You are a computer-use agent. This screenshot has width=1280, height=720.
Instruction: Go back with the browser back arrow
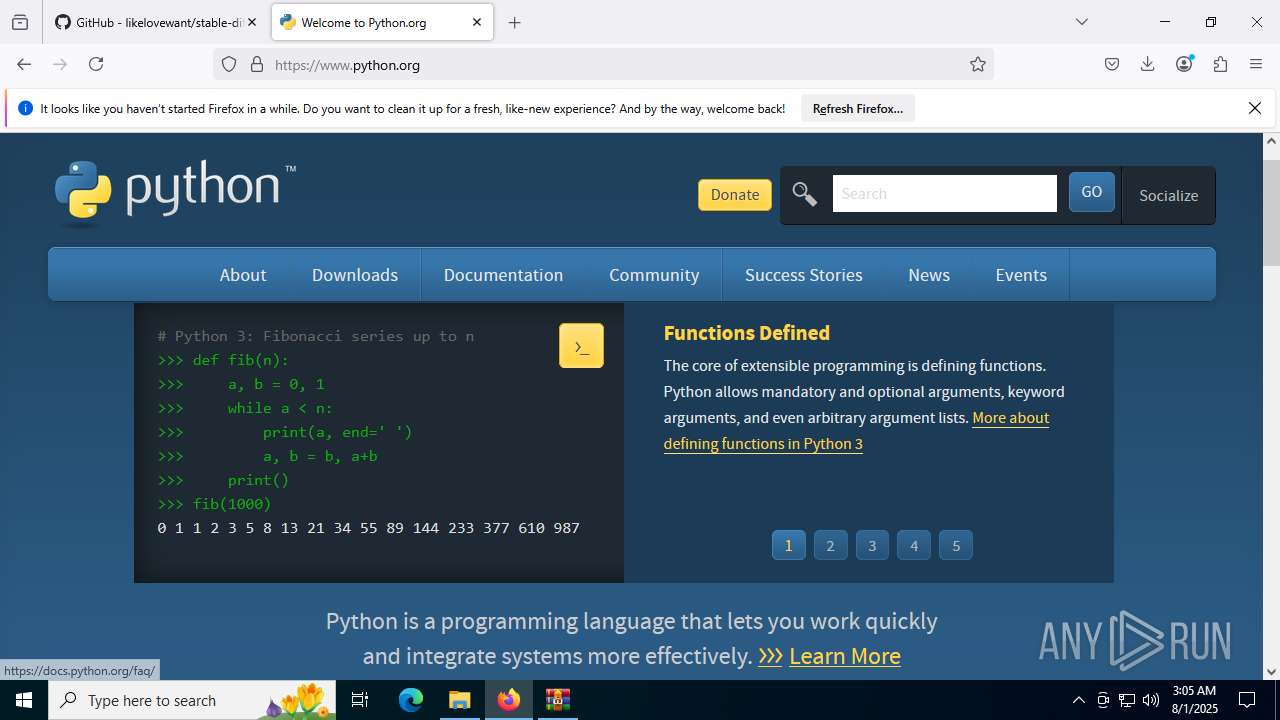point(24,64)
